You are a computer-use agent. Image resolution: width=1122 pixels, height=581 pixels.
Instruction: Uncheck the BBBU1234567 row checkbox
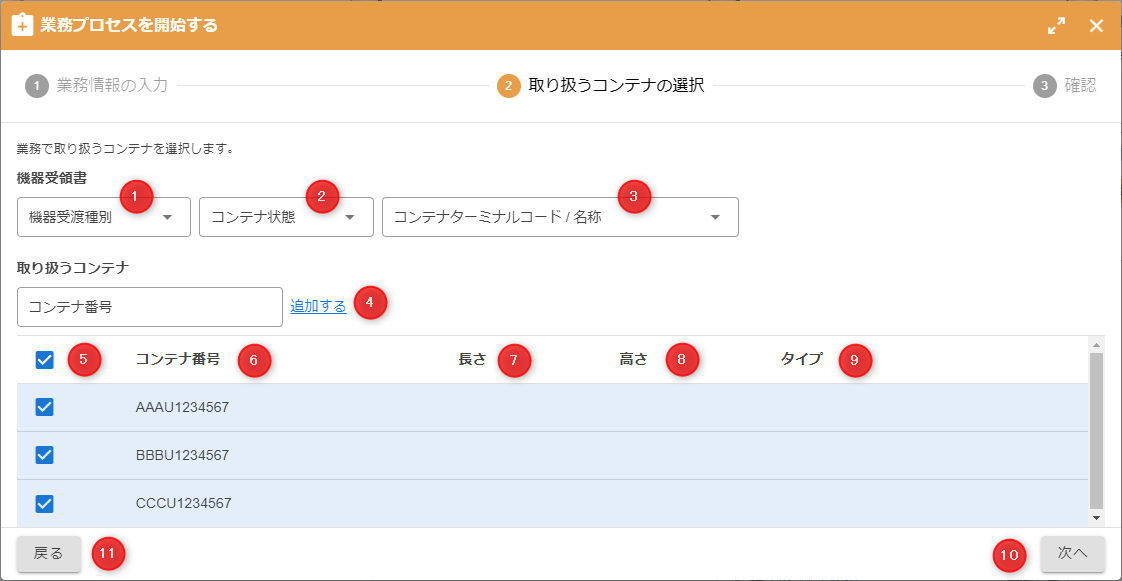pyautogui.click(x=45, y=455)
